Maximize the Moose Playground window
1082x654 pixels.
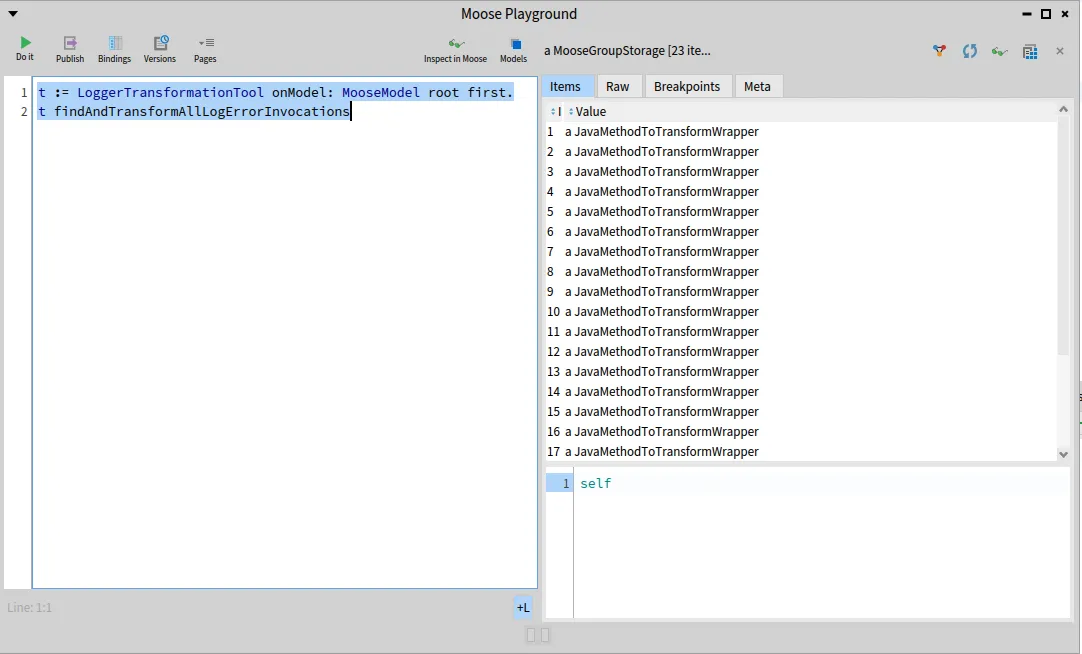click(1046, 14)
